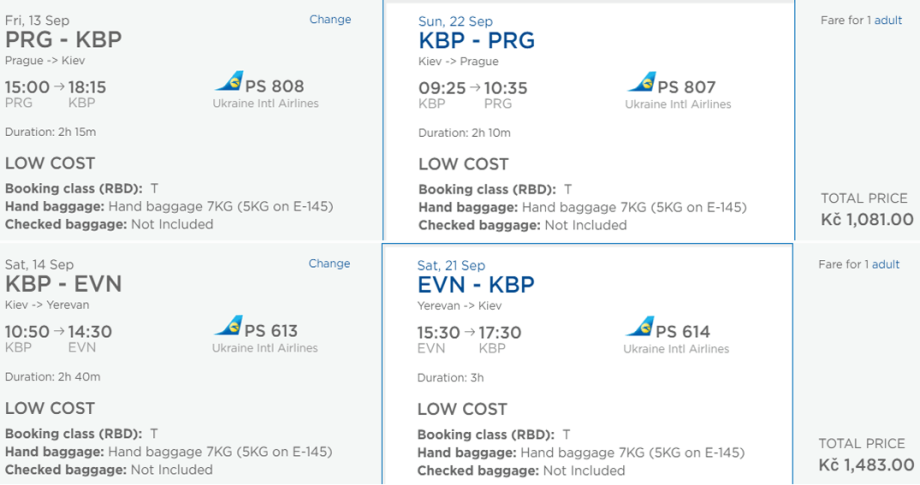Click flight number PS 808
Screen dimensions: 920x485
click(x=274, y=86)
